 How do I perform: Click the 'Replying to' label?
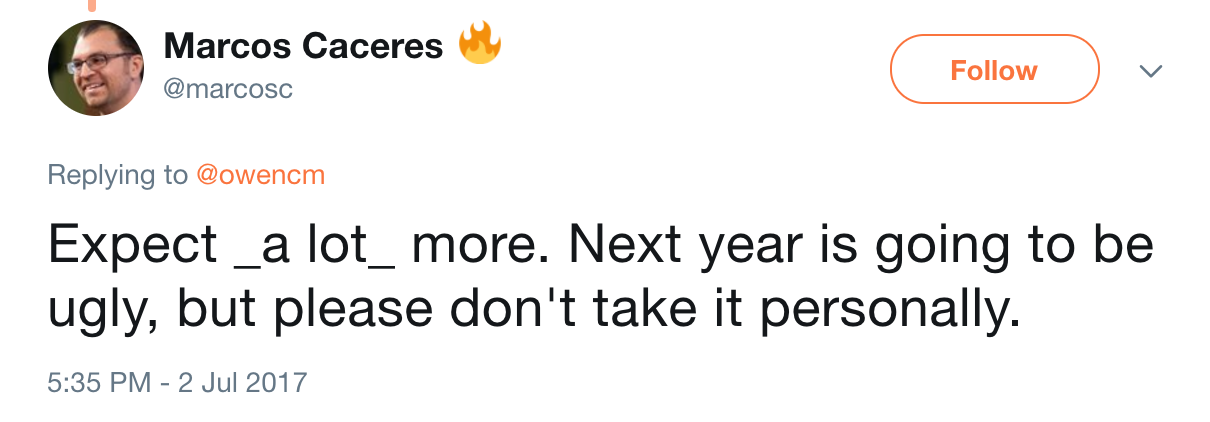pos(117,176)
